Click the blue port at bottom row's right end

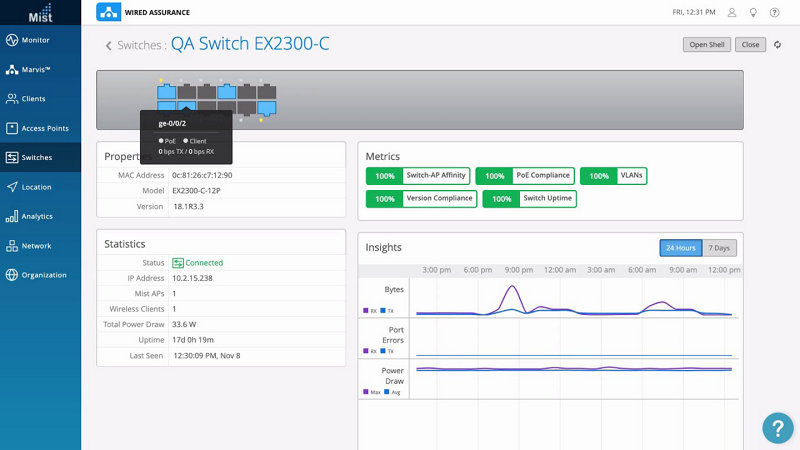click(267, 108)
